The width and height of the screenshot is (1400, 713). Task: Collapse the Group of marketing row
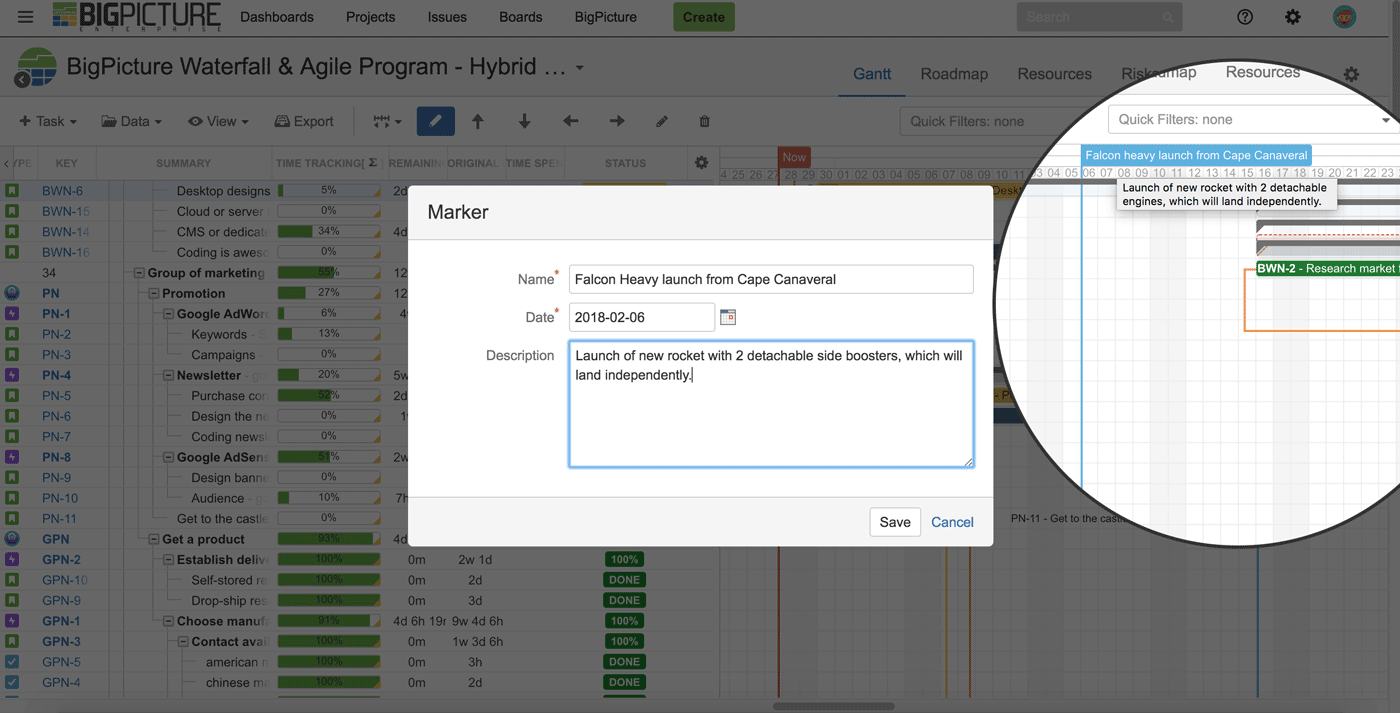pyautogui.click(x=139, y=273)
